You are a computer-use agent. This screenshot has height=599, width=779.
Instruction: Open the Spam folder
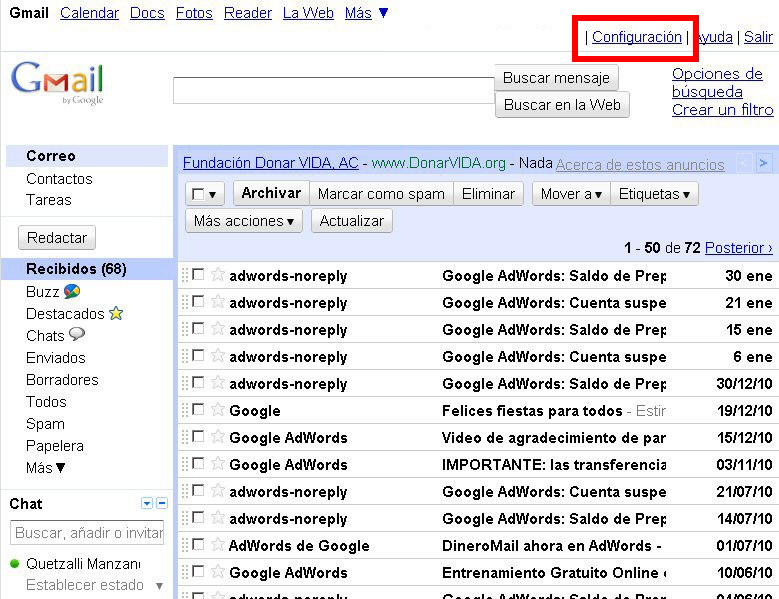coord(45,424)
